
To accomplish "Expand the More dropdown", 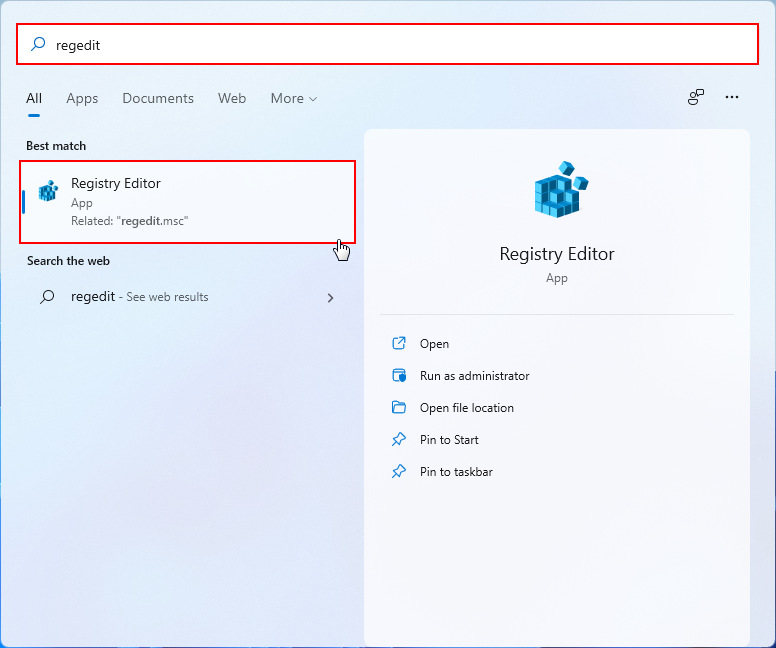I will coord(293,99).
